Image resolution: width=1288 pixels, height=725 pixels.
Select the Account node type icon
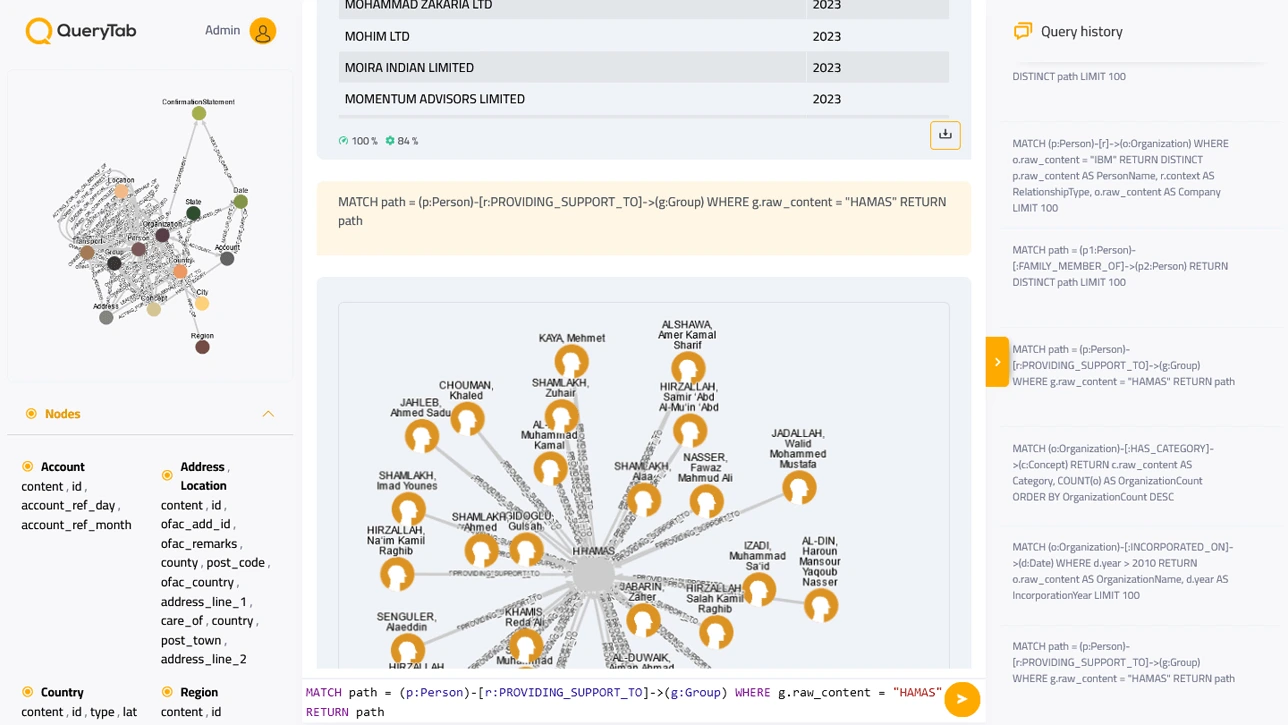click(x=27, y=466)
